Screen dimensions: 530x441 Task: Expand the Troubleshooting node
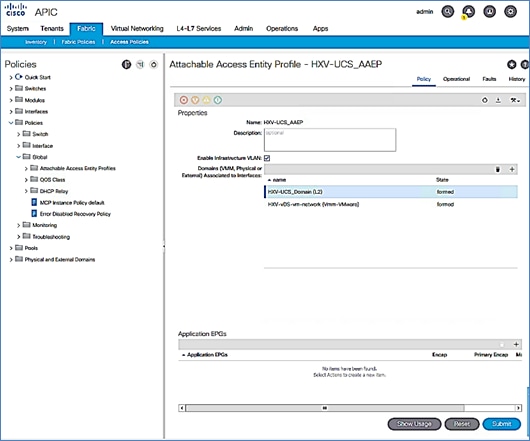pos(19,237)
